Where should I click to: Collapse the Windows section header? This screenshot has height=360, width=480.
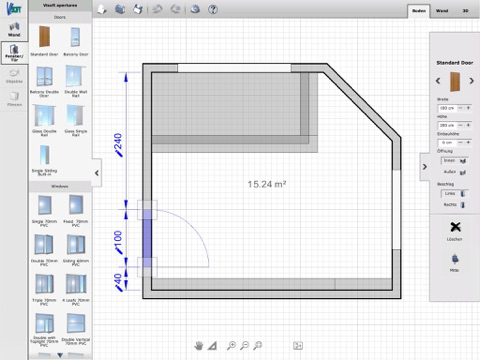click(x=60, y=186)
